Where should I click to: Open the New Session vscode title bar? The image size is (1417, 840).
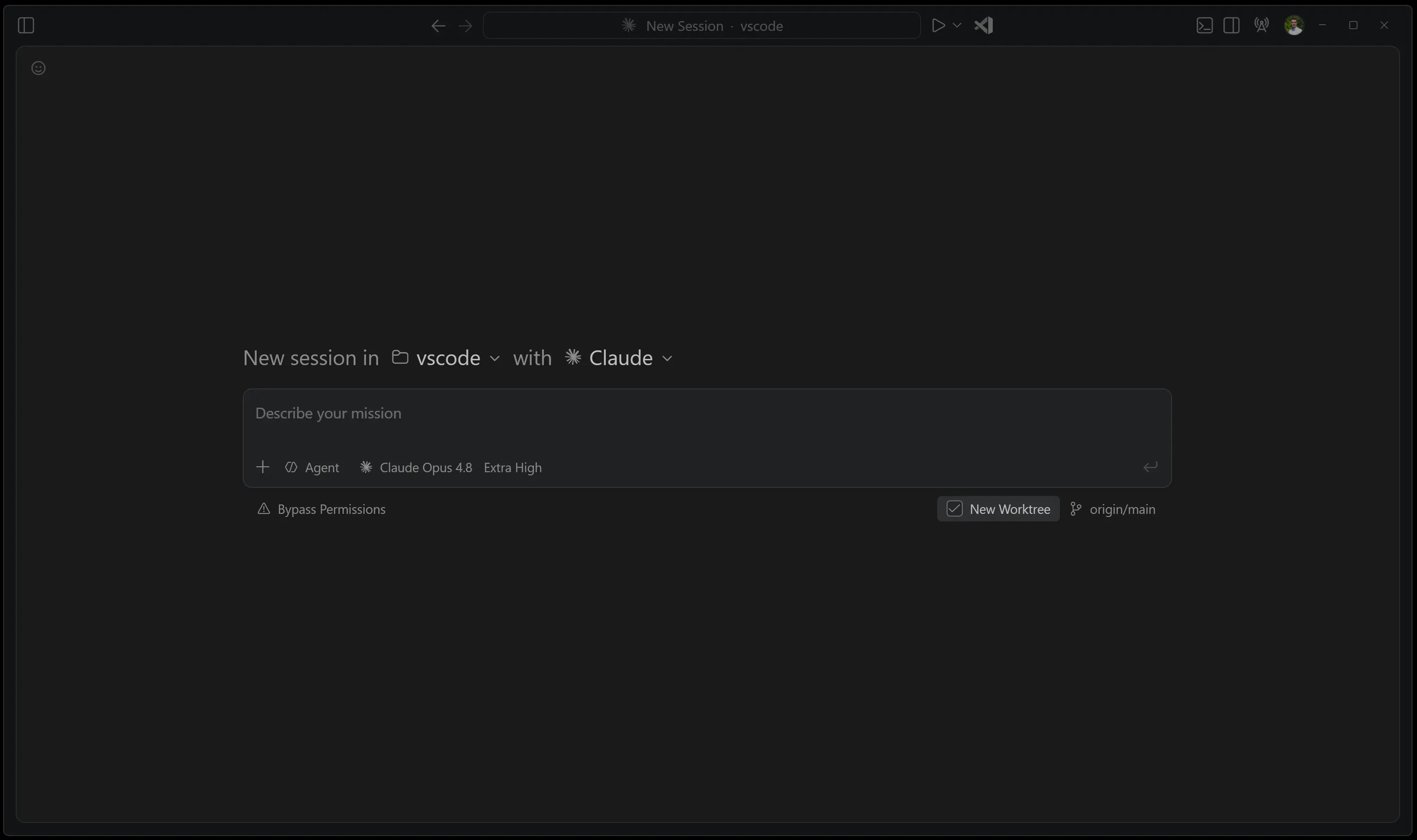702,26
